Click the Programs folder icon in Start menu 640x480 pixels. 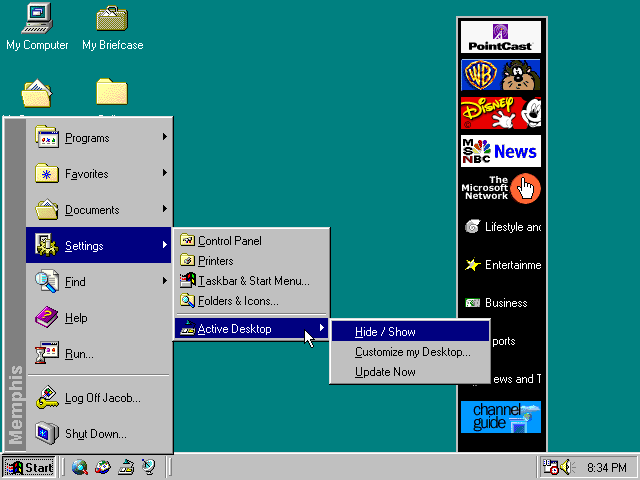click(47, 137)
